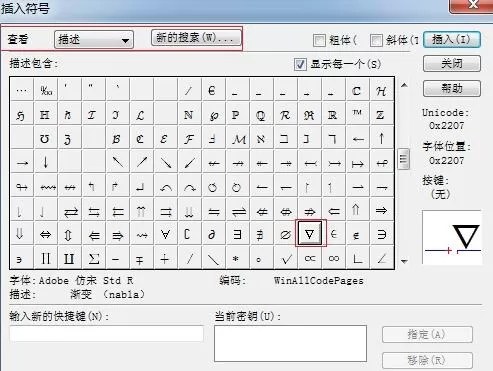Select the coproduct ∐ symbol

click(x=69, y=258)
